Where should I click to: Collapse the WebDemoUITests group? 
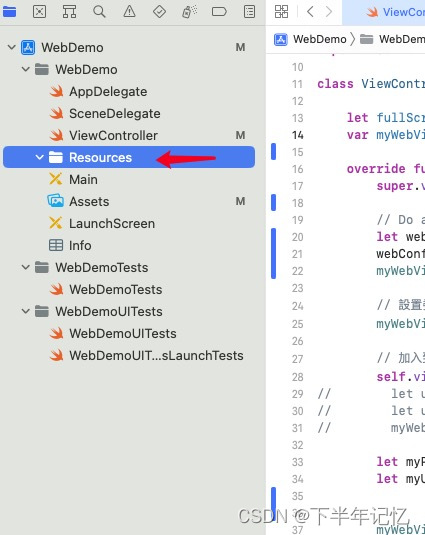(x=26, y=311)
